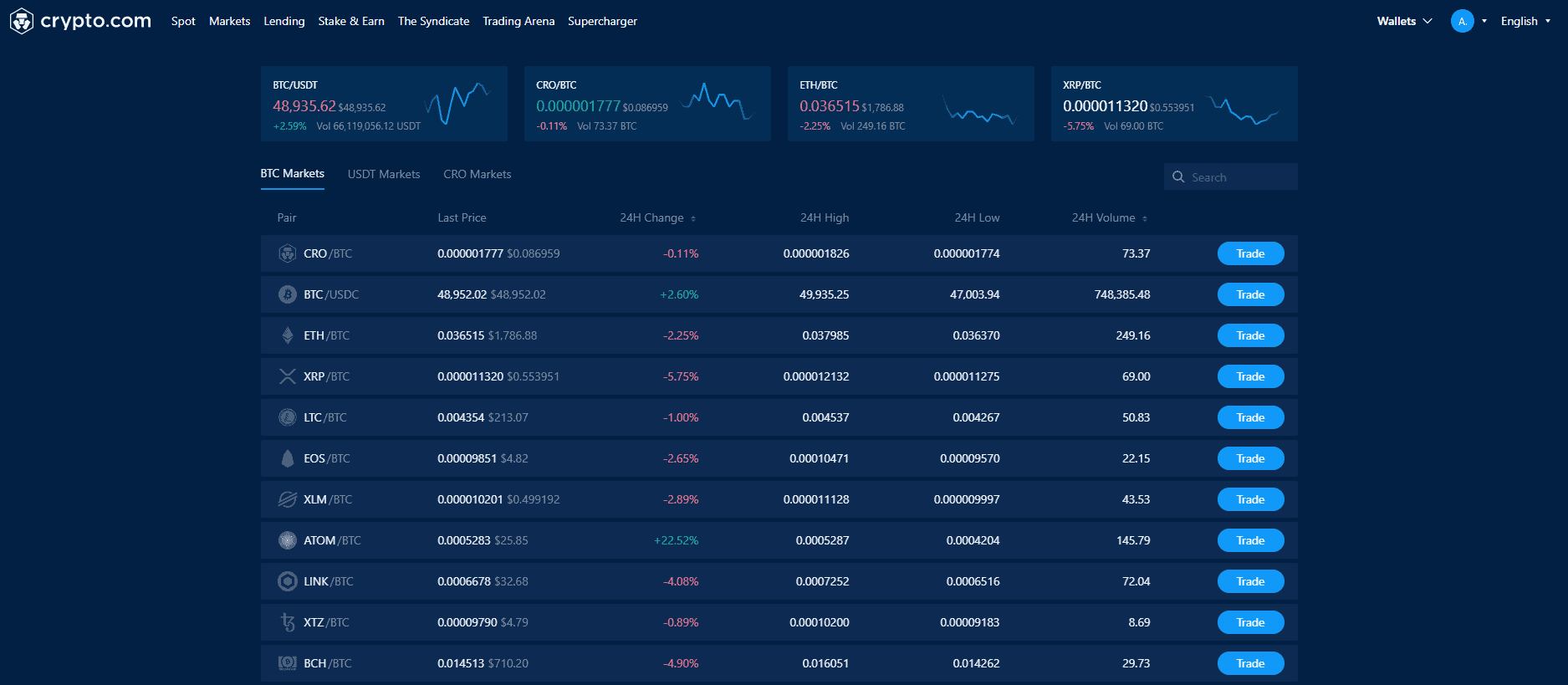The height and width of the screenshot is (685, 1568).
Task: Click the 748,385.48 volume value
Action: pyautogui.click(x=1122, y=294)
